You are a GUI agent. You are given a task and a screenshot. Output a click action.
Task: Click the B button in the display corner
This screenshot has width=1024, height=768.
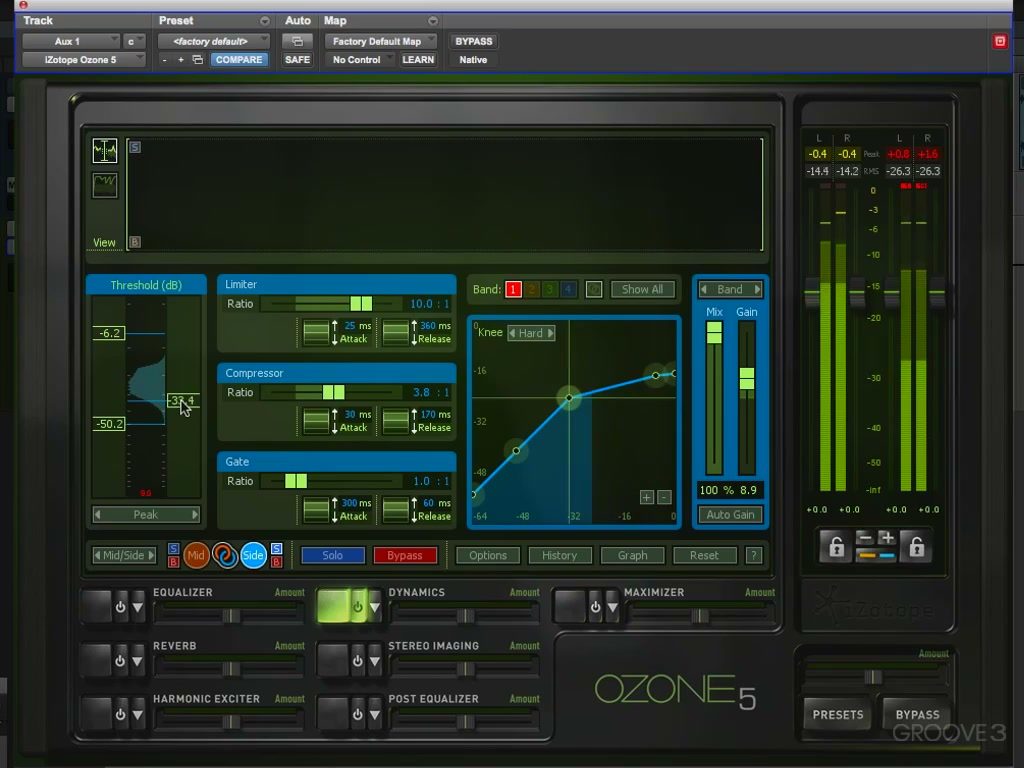(x=135, y=242)
